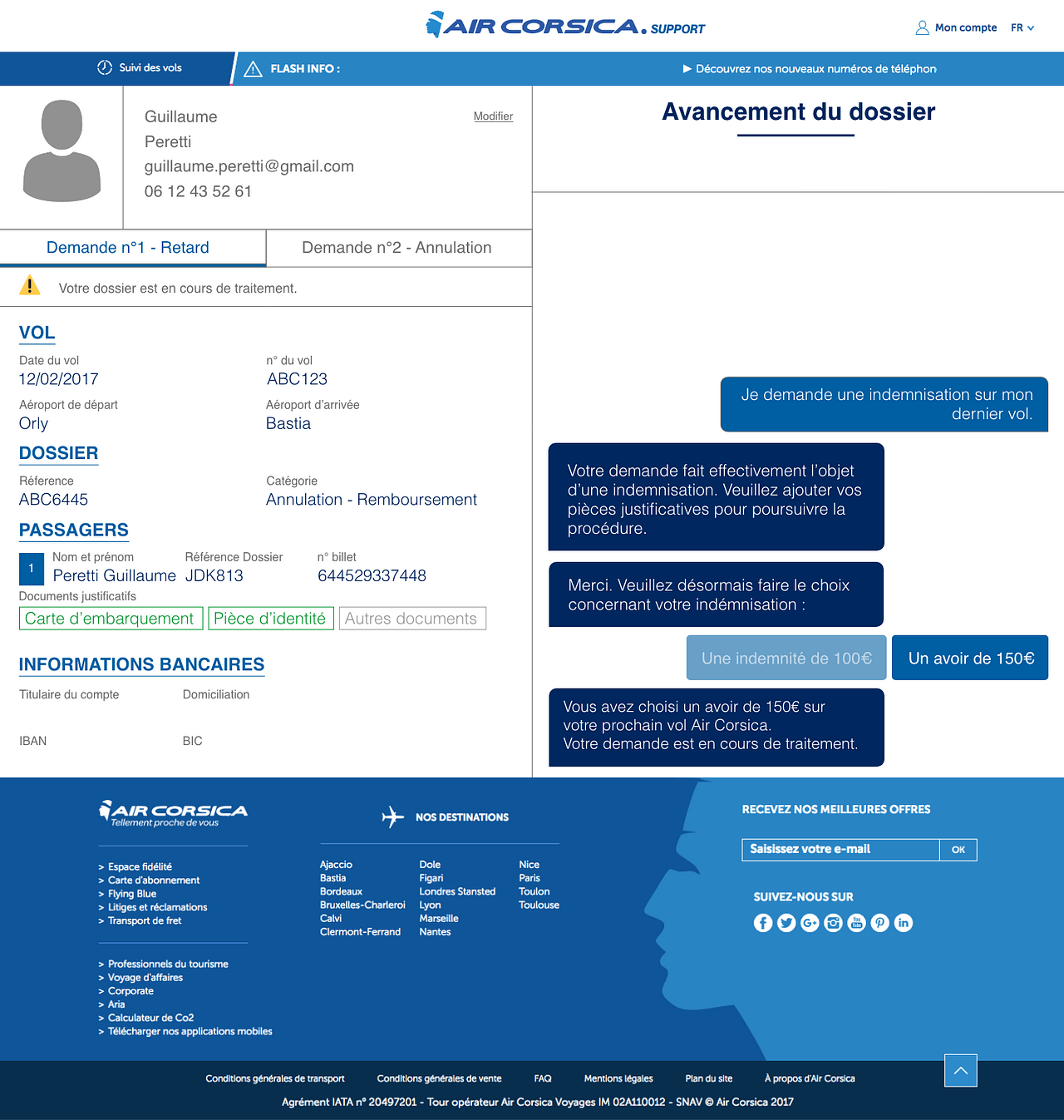Switch to Demande n°2 - Annulation tab
Screen dimensions: 1064x1120
pyautogui.click(x=397, y=248)
